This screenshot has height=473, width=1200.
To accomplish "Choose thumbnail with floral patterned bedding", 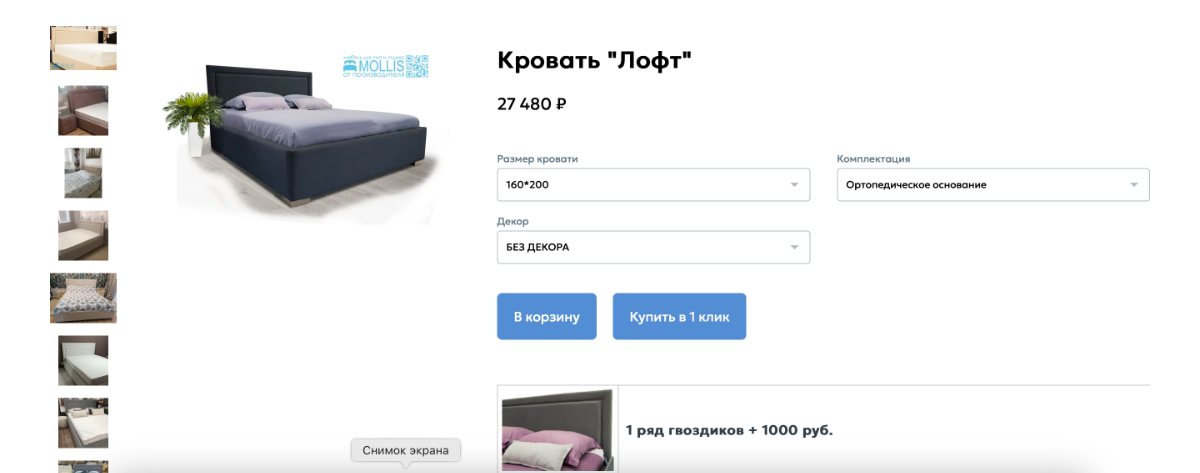I will [83, 298].
